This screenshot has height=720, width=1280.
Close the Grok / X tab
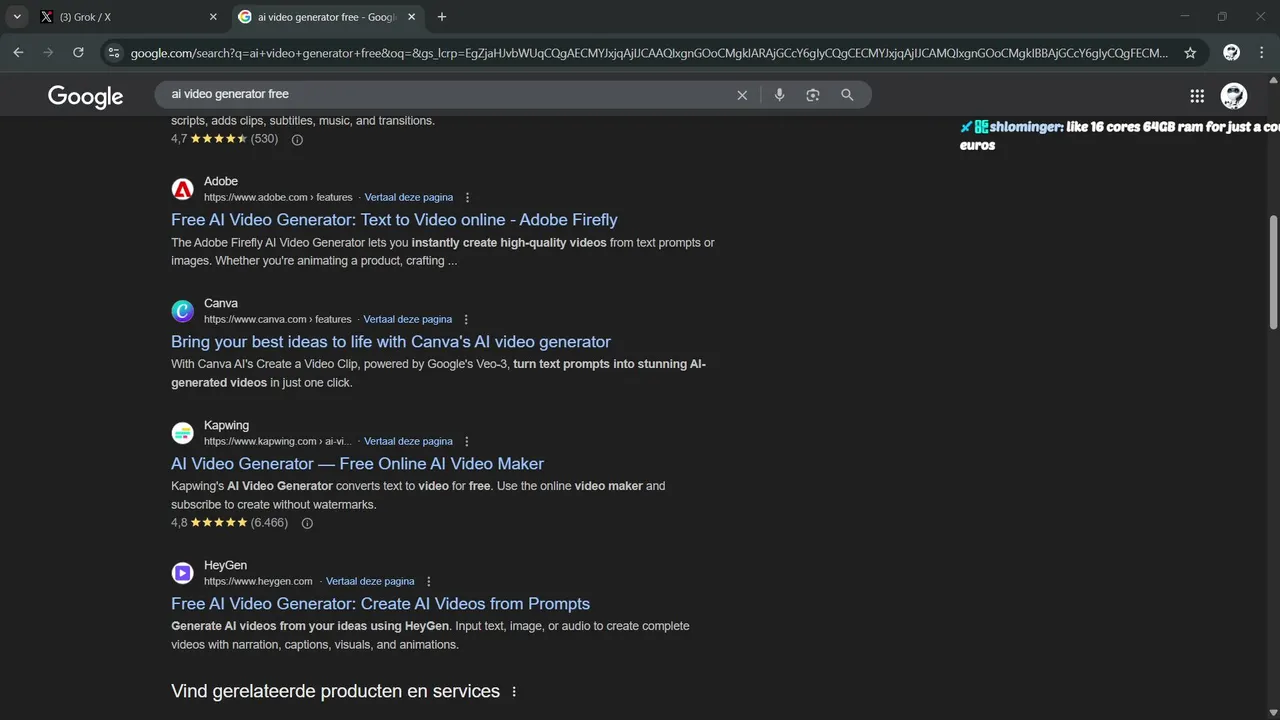(213, 17)
